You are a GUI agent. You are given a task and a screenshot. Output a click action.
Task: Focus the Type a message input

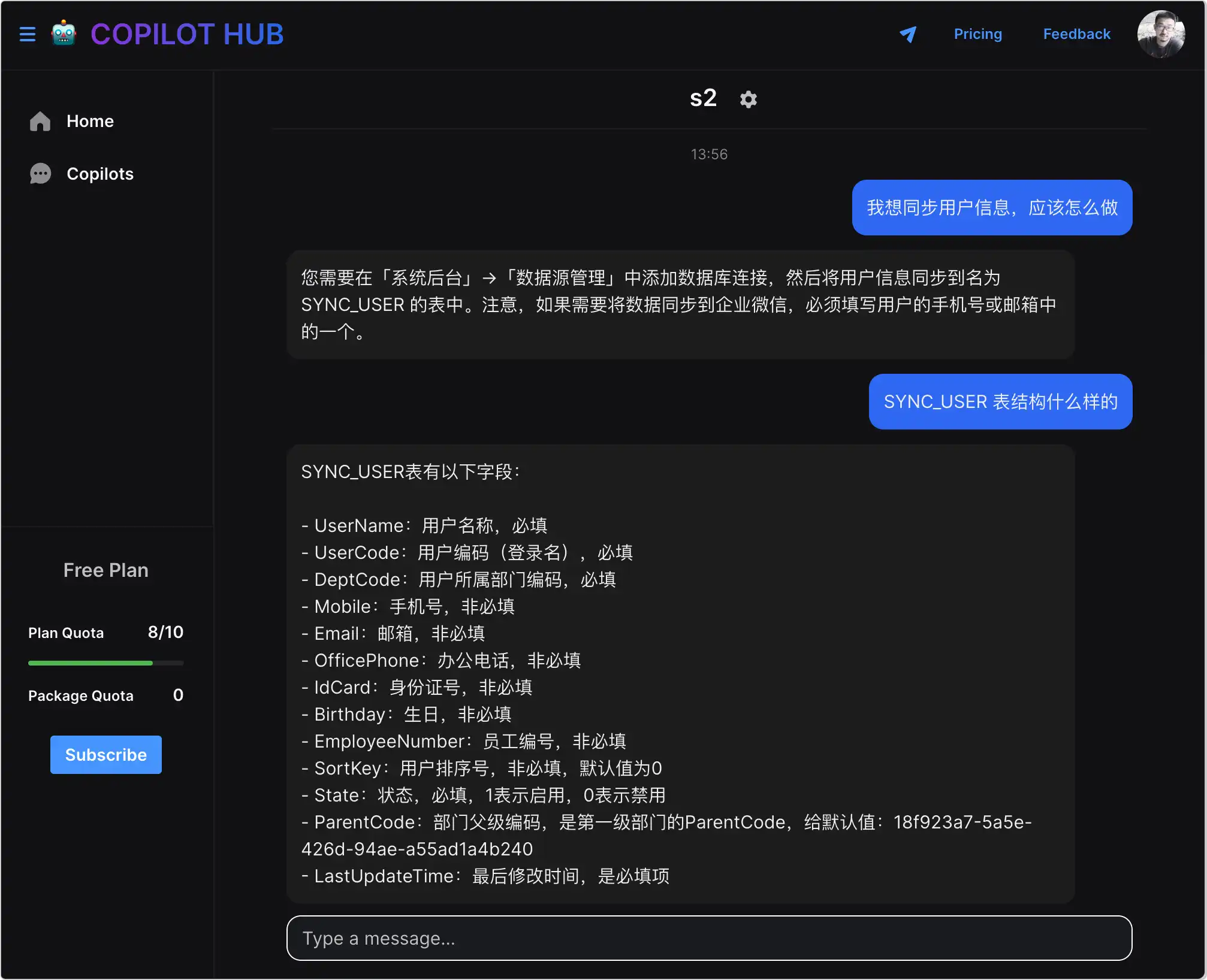click(709, 938)
